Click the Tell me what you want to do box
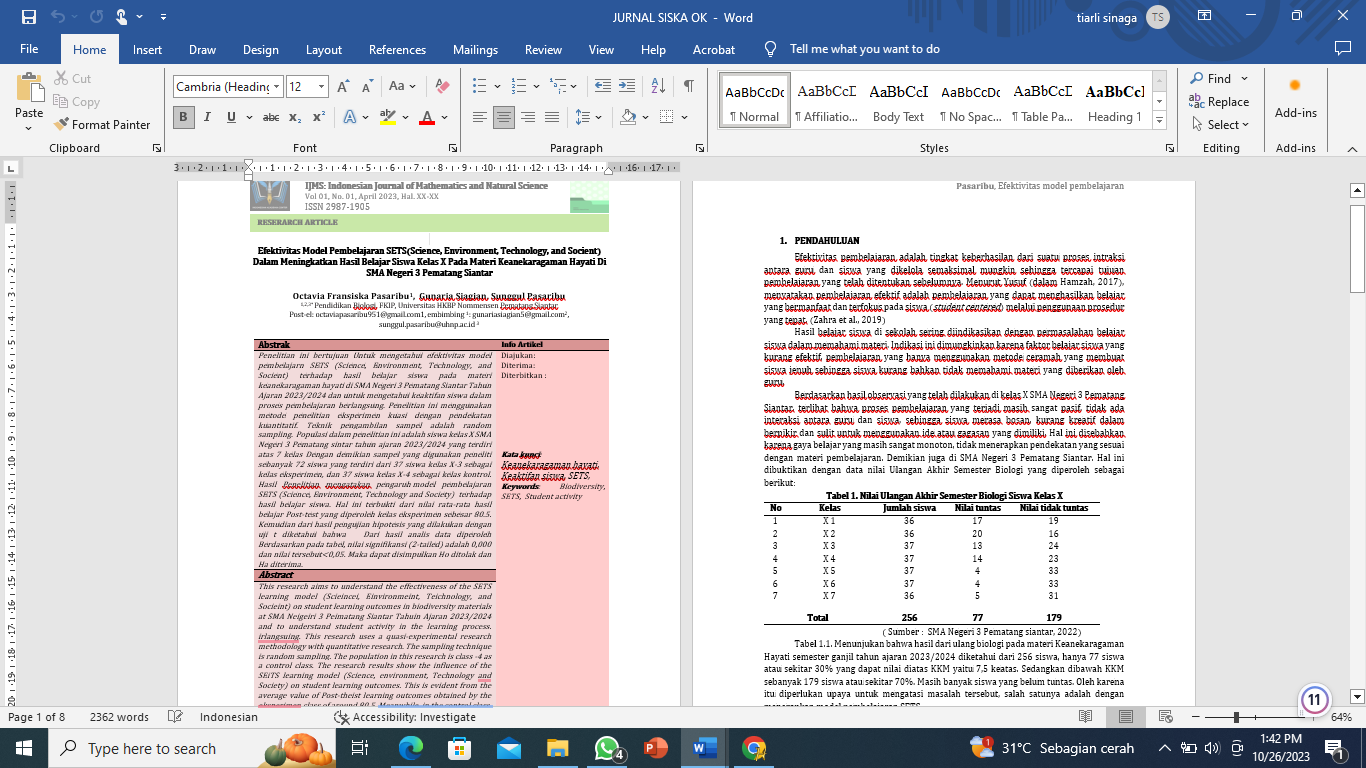The width and height of the screenshot is (1366, 768). pos(864,49)
